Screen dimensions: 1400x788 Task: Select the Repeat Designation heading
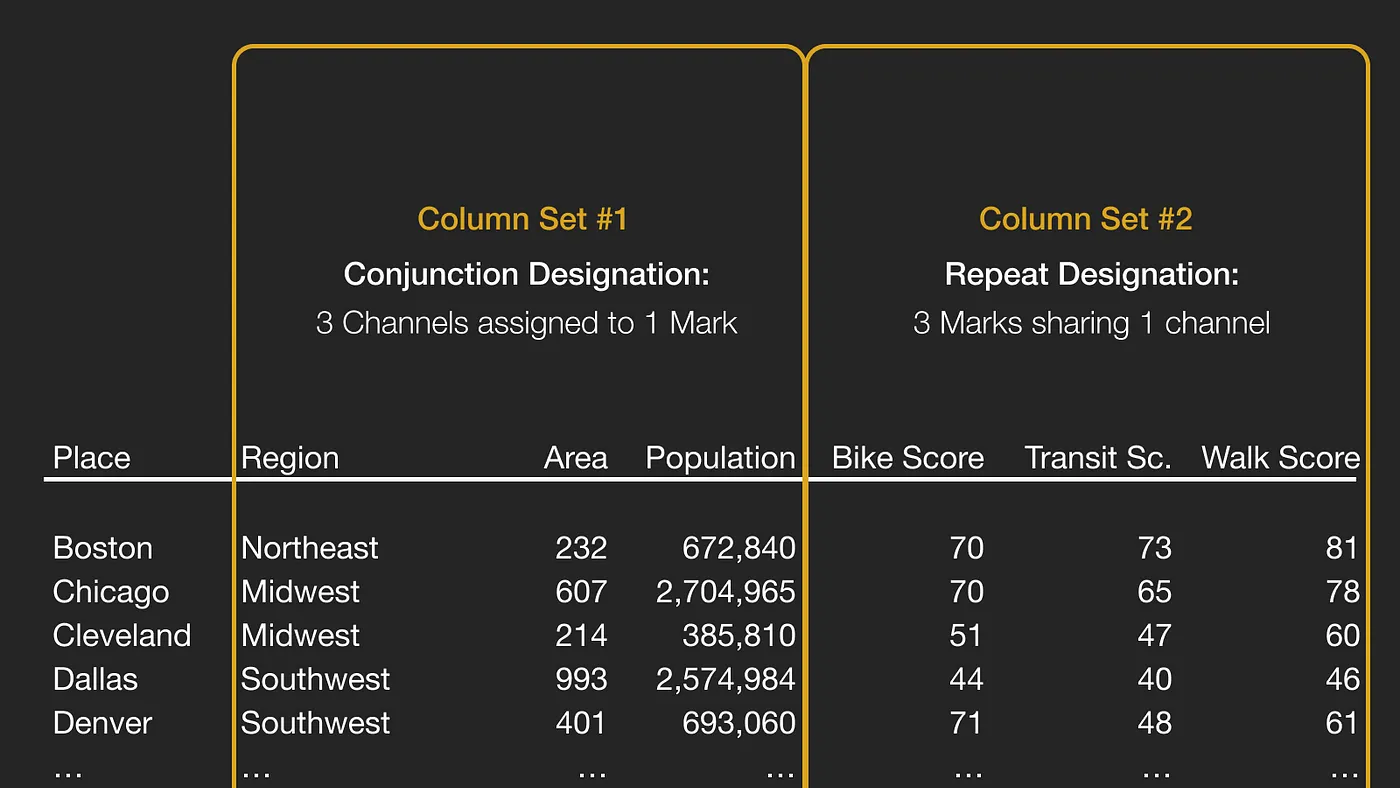(x=1091, y=274)
